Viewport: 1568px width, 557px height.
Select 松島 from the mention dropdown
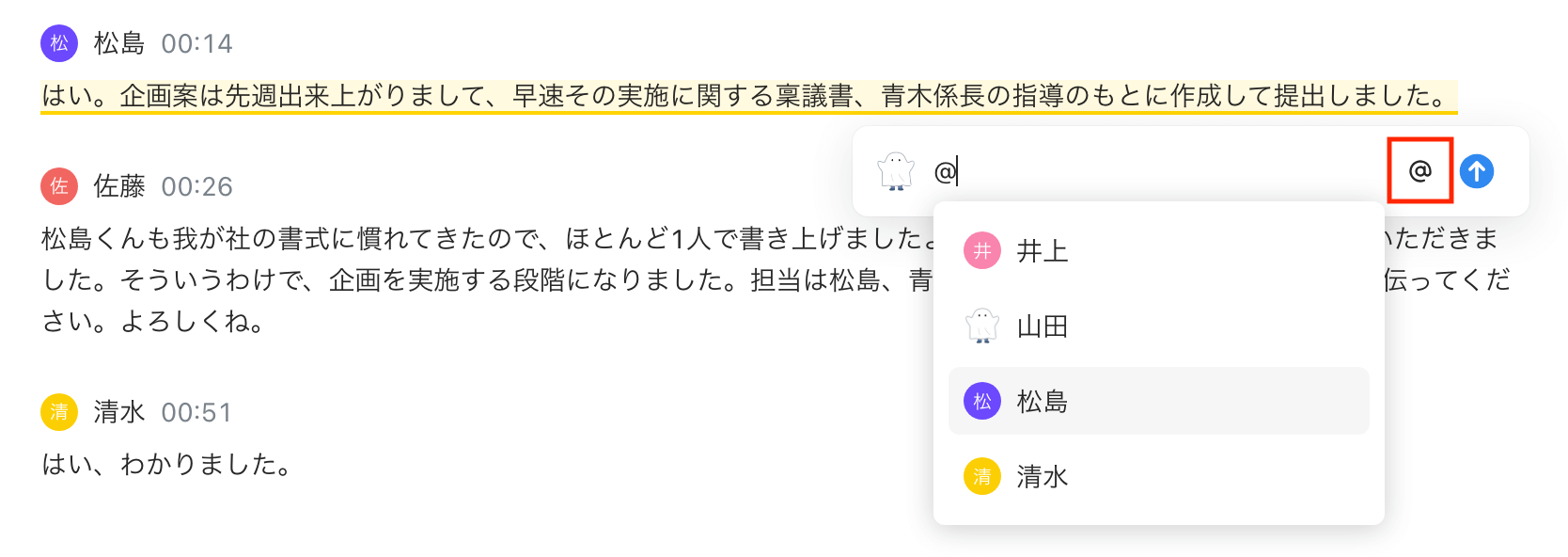click(x=1043, y=401)
